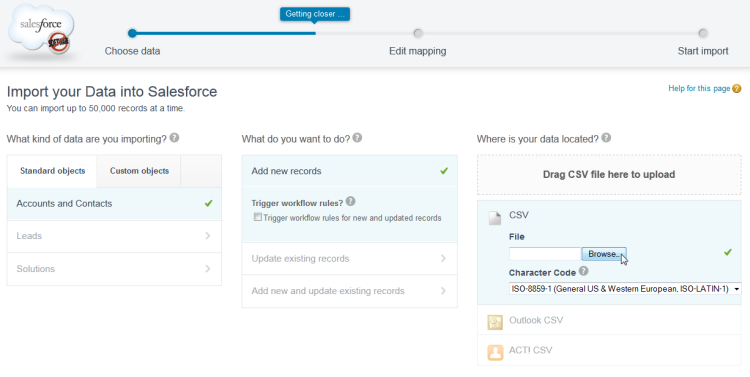The height and width of the screenshot is (377, 750).
Task: Click help icon next to data kind question
Action: click(x=175, y=138)
